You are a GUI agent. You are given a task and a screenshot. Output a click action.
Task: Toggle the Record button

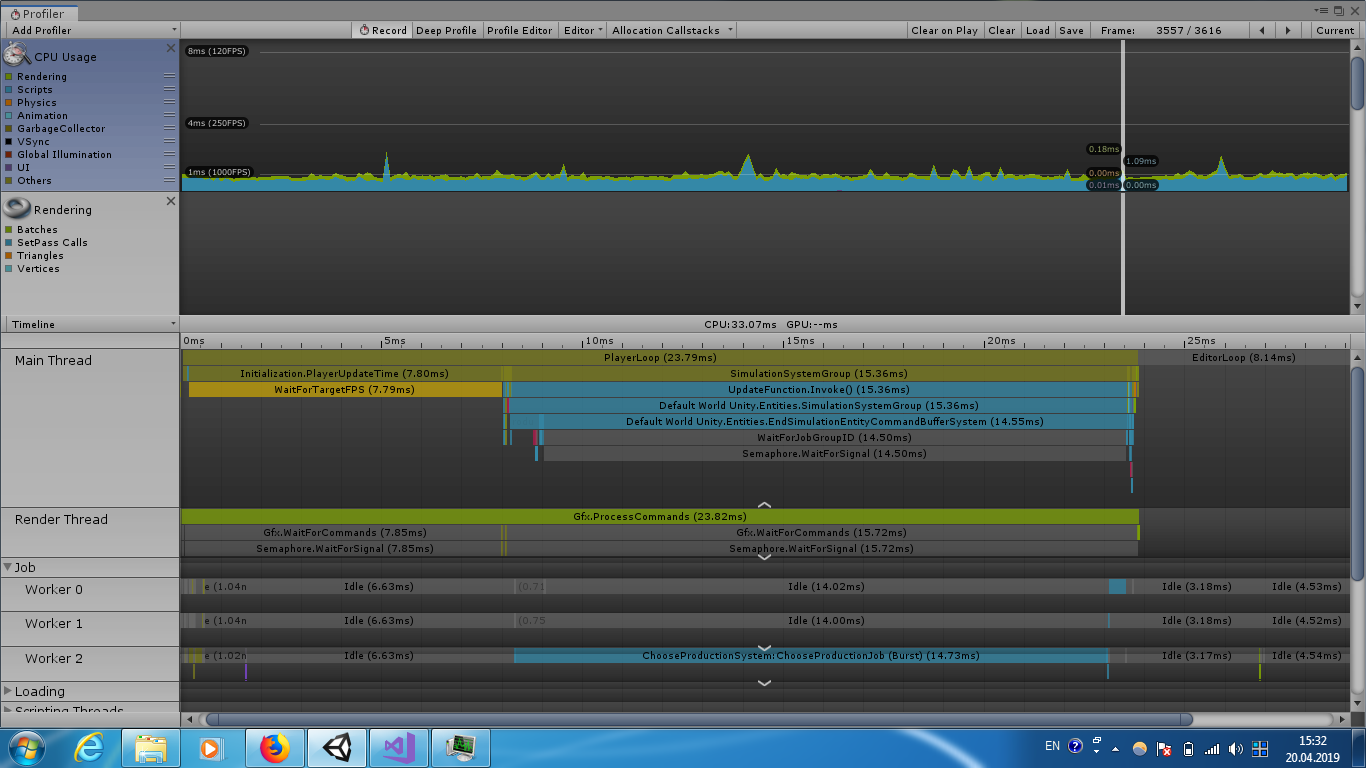382,30
